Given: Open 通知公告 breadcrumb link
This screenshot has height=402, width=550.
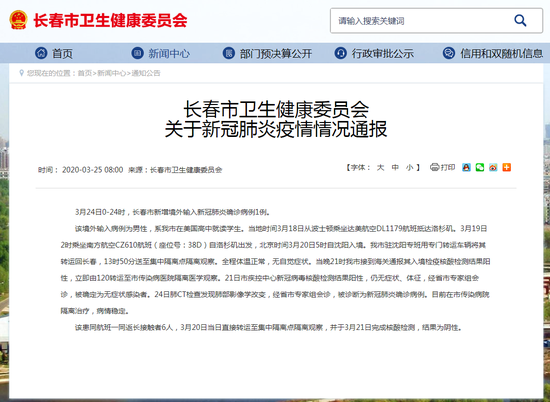Looking at the screenshot, I should pyautogui.click(x=146, y=73).
